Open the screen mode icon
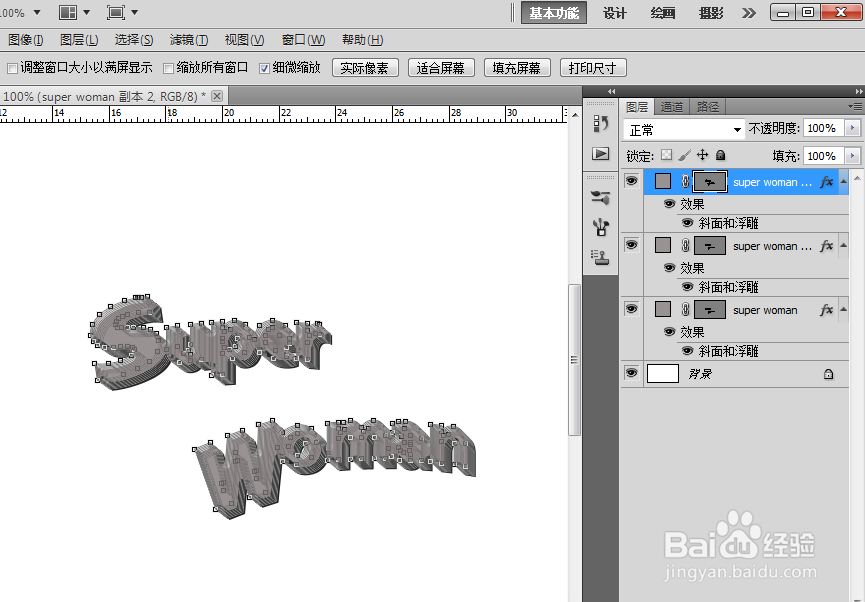 point(116,12)
